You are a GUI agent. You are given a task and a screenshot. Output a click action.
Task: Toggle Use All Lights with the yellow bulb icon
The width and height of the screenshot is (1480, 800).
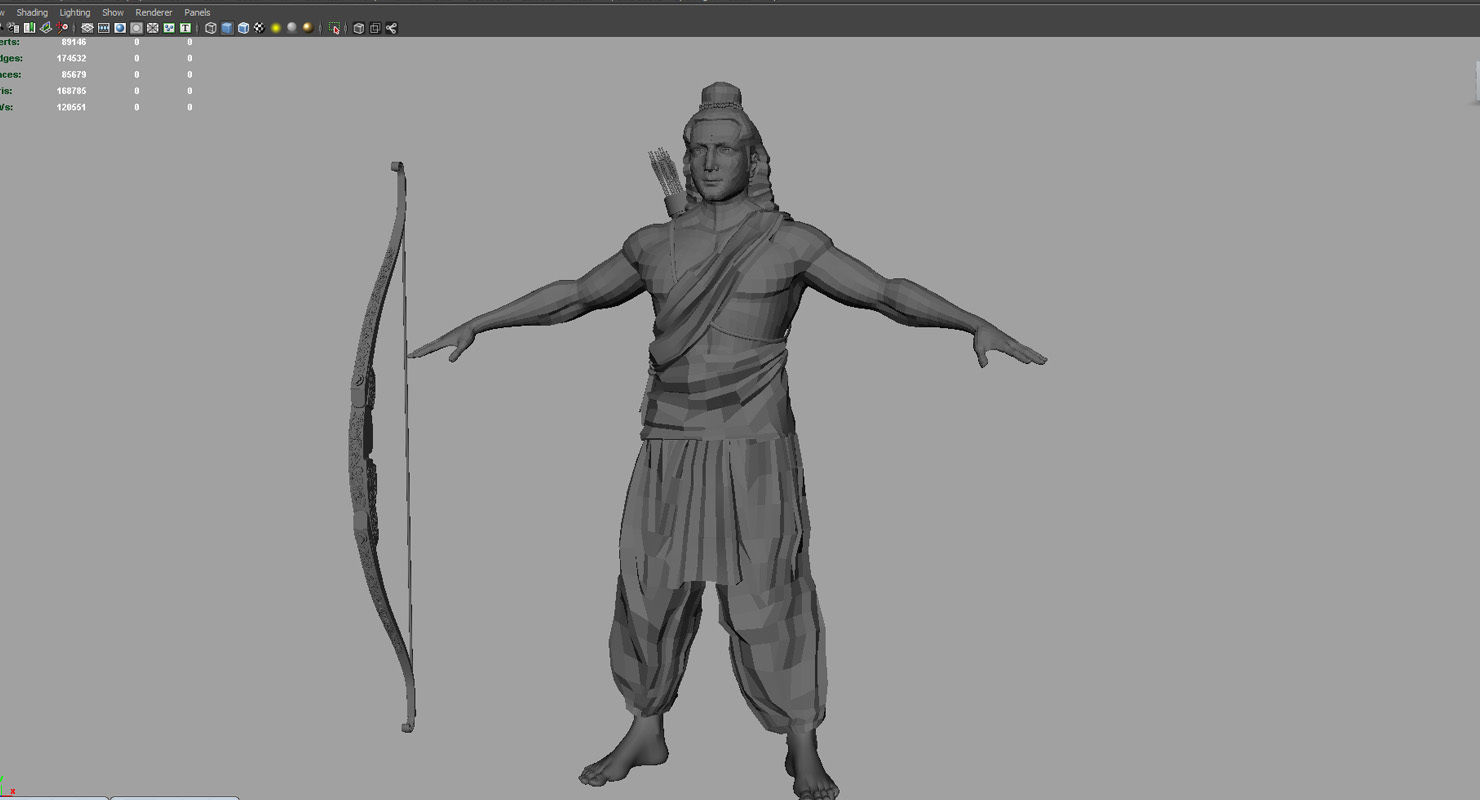click(276, 28)
